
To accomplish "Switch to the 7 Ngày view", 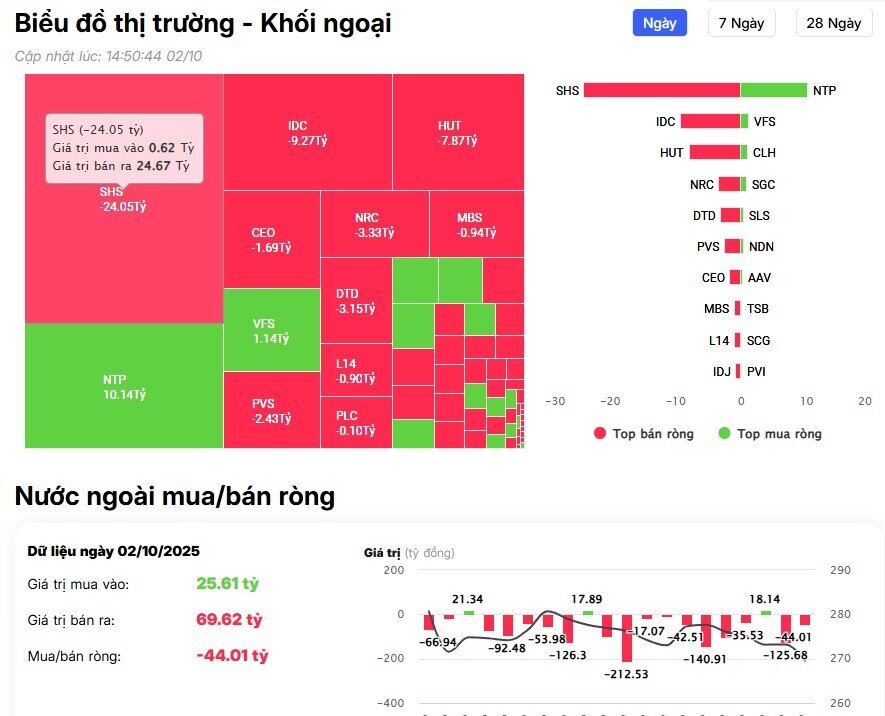I will pyautogui.click(x=742, y=22).
